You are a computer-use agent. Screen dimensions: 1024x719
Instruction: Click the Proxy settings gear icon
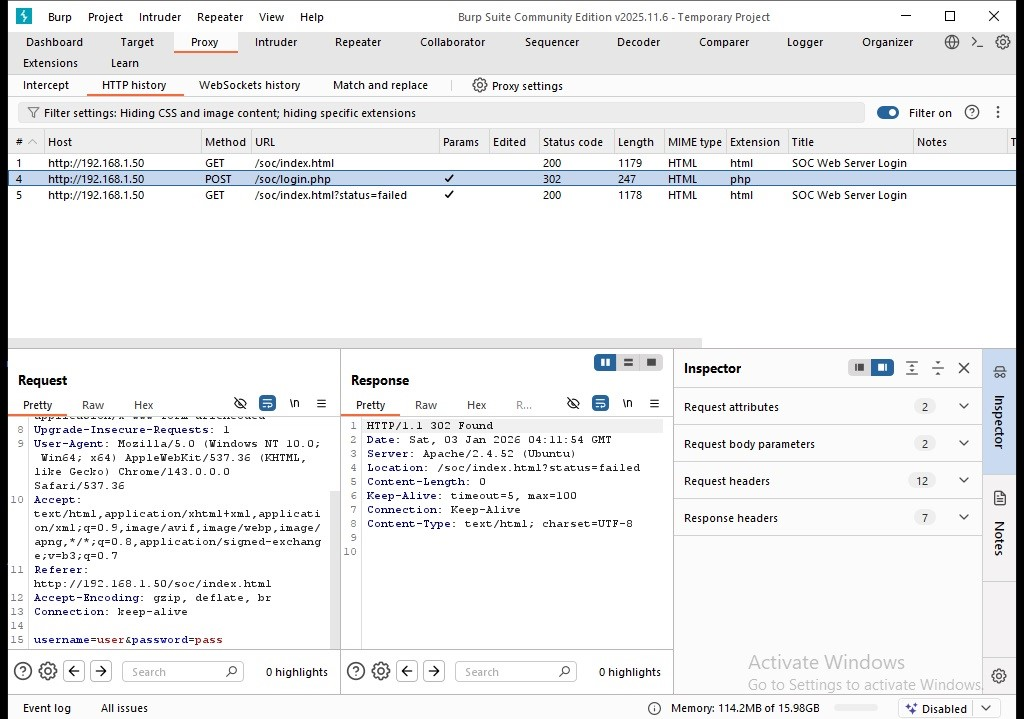tap(480, 86)
